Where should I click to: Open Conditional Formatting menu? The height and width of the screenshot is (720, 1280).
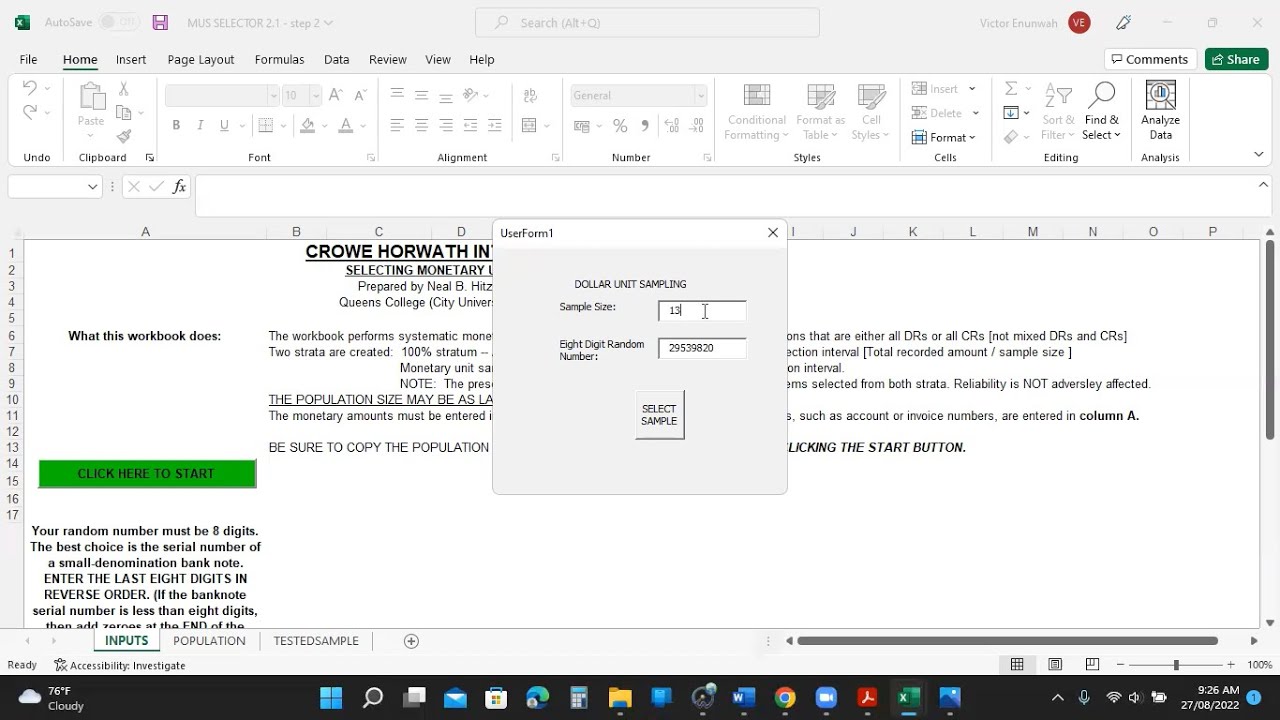pos(757,112)
